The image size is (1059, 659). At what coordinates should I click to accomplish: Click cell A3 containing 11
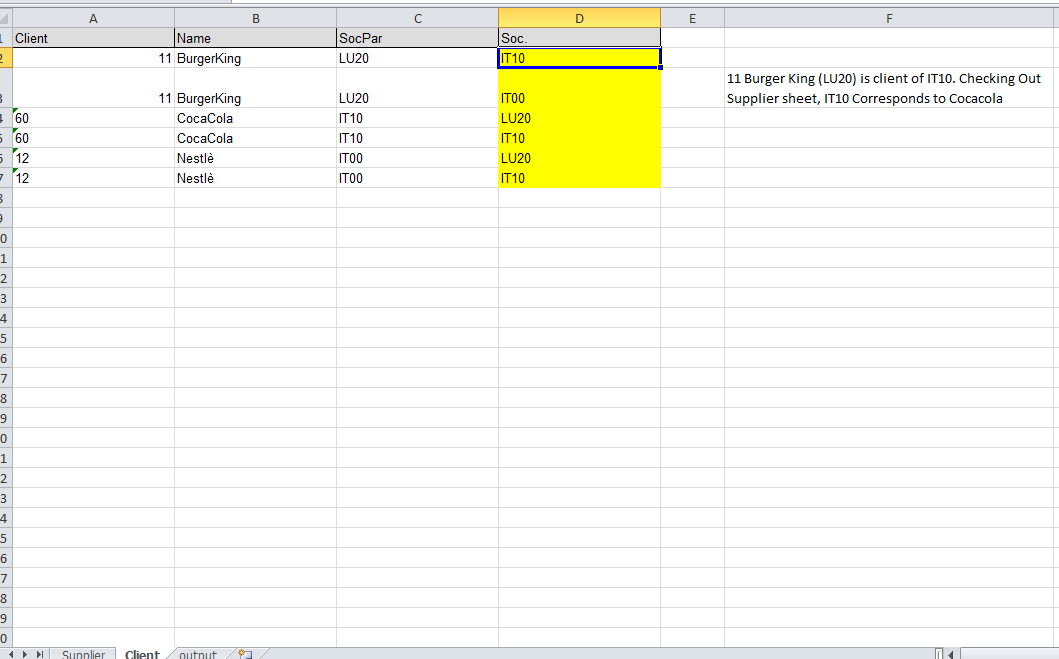(x=93, y=88)
